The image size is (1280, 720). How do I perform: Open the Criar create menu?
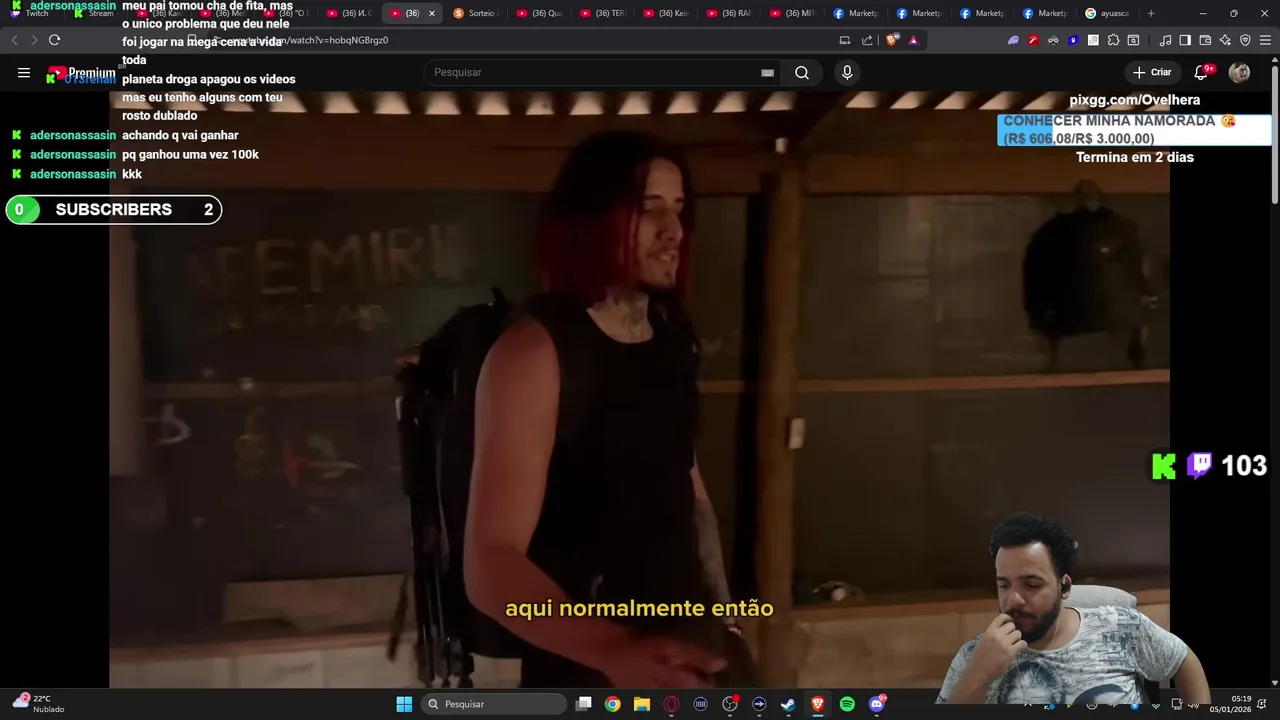pyautogui.click(x=1152, y=72)
